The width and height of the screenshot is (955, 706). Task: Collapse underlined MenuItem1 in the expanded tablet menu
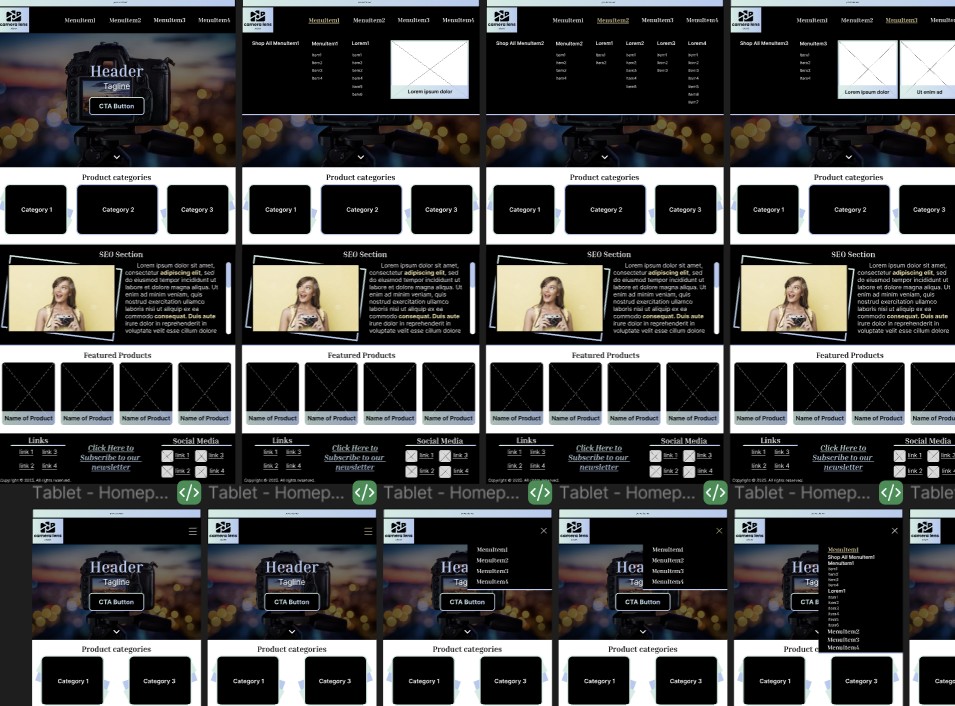click(843, 549)
